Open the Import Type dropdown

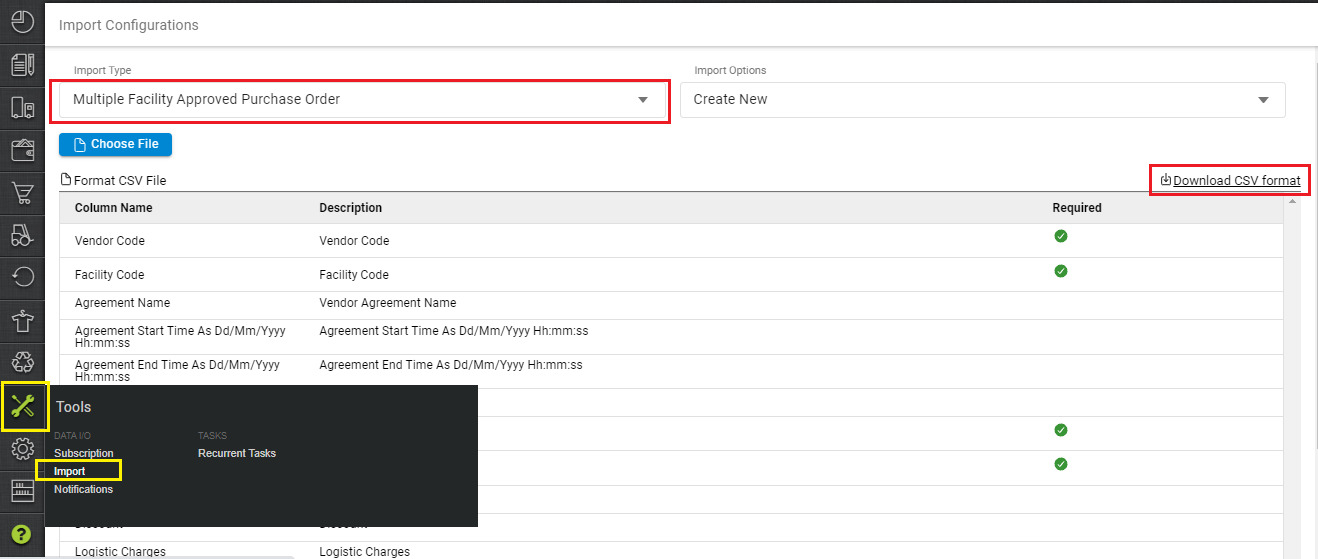pos(360,99)
